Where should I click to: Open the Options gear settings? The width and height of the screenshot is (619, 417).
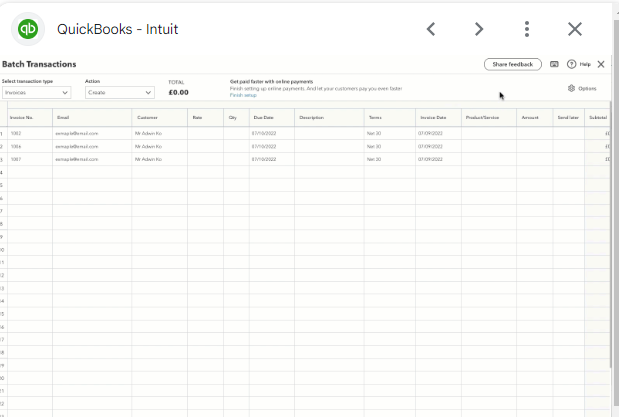pos(581,88)
